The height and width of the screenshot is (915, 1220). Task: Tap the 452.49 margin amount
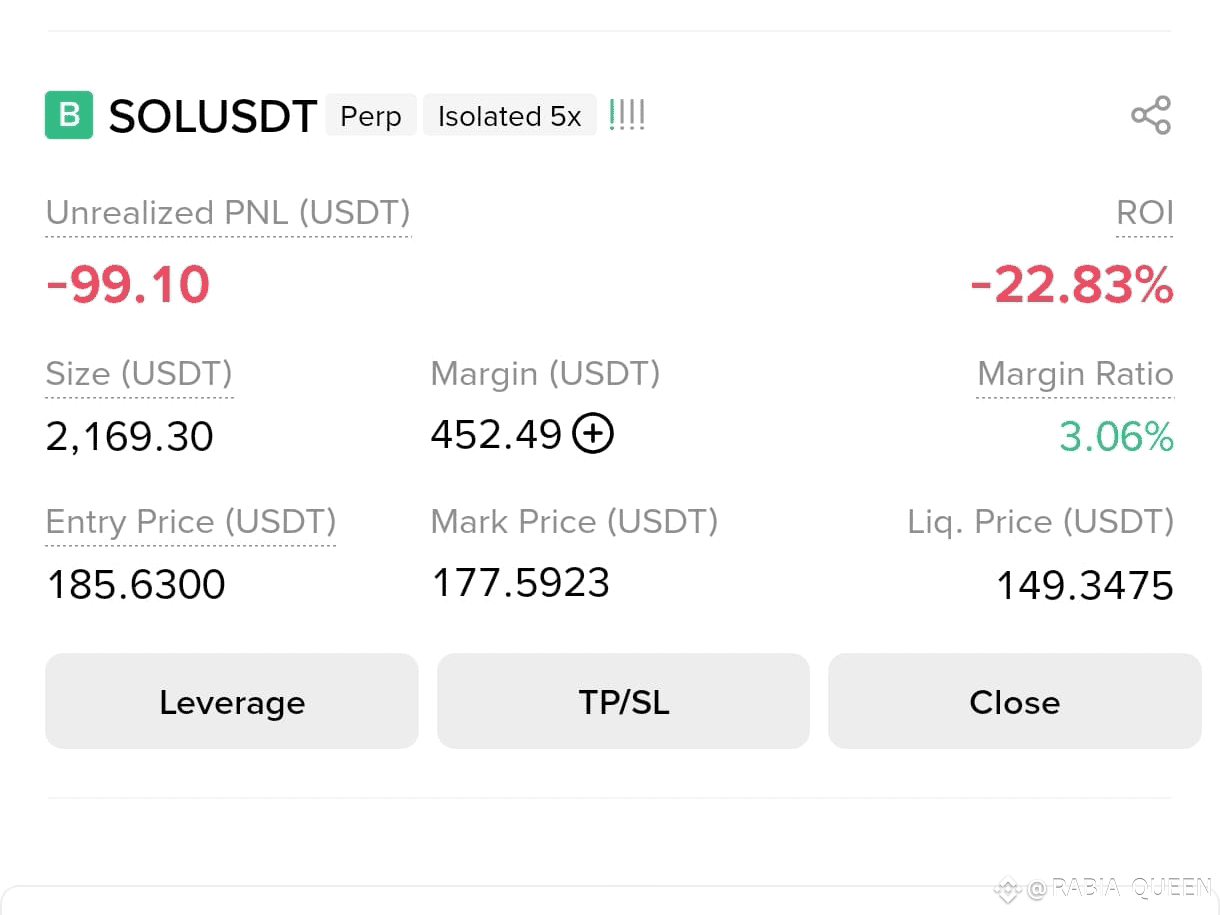click(496, 434)
